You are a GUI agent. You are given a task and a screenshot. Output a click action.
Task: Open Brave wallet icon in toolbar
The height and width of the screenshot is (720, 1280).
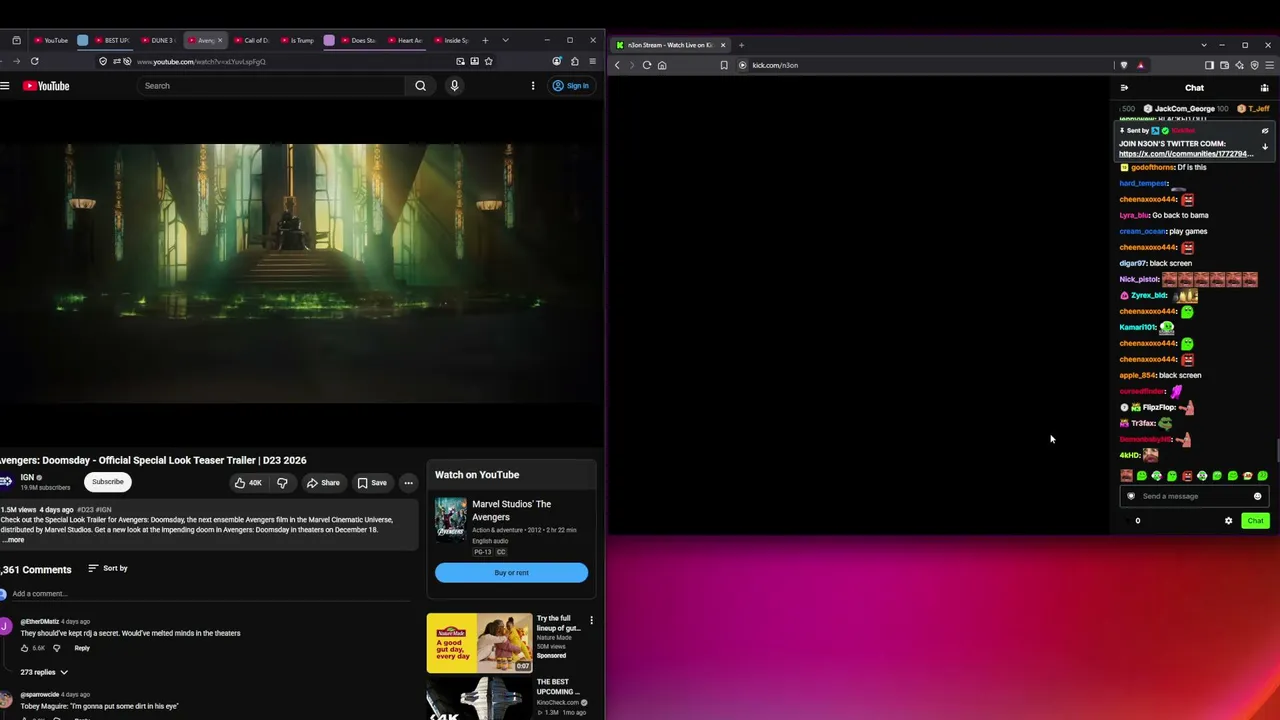point(1224,65)
